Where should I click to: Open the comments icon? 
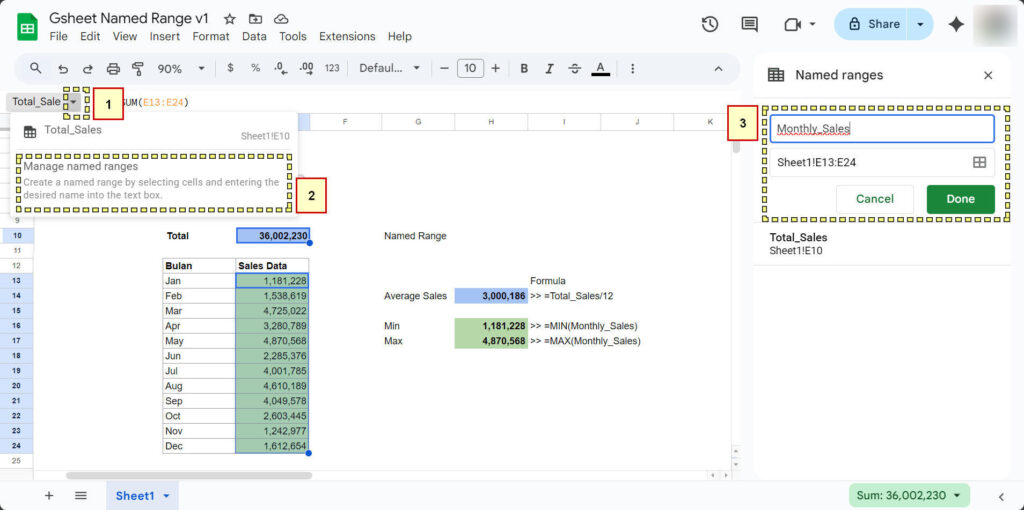[750, 24]
